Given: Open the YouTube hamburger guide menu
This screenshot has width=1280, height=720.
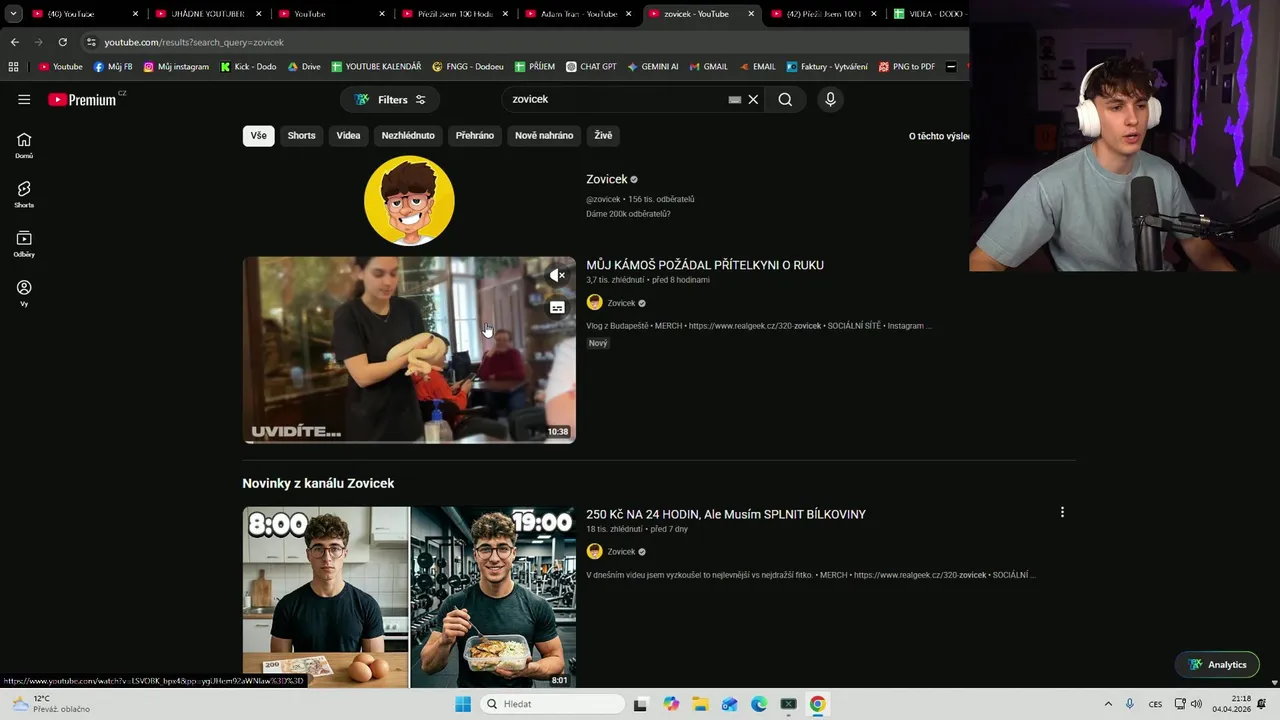Looking at the screenshot, I should [24, 99].
